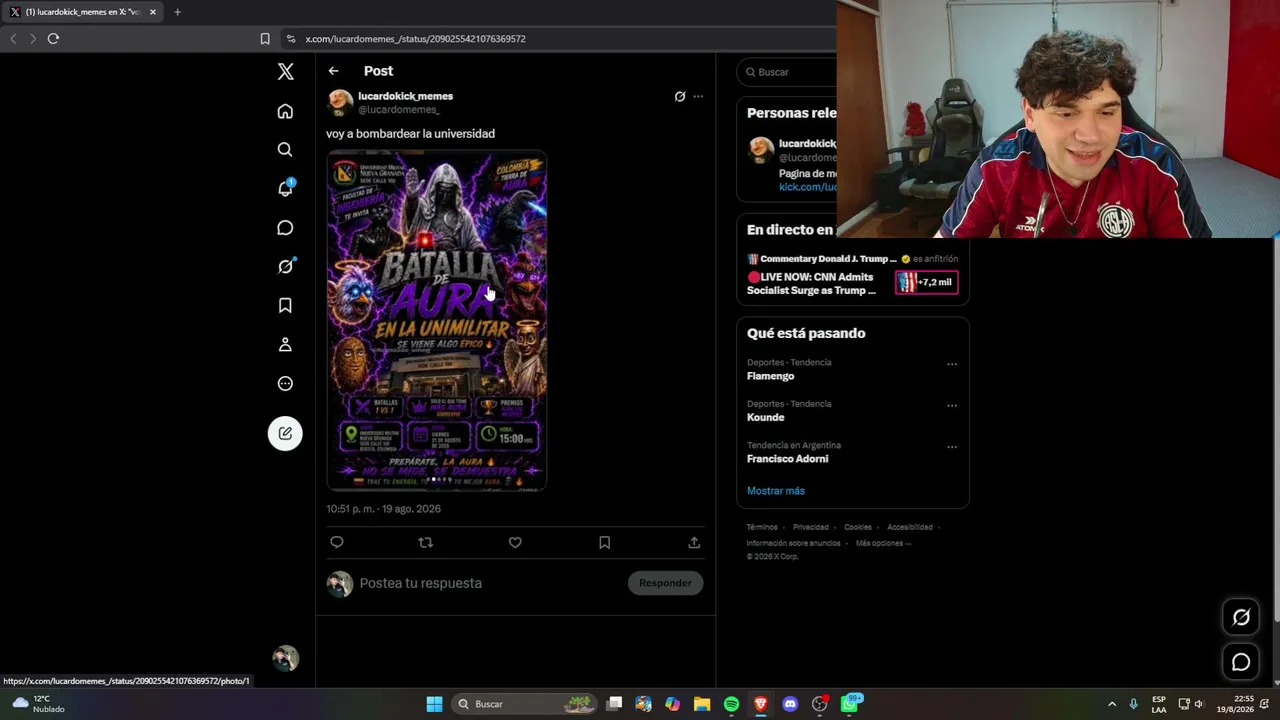Open more options for the Kounde trend

[x=952, y=405]
